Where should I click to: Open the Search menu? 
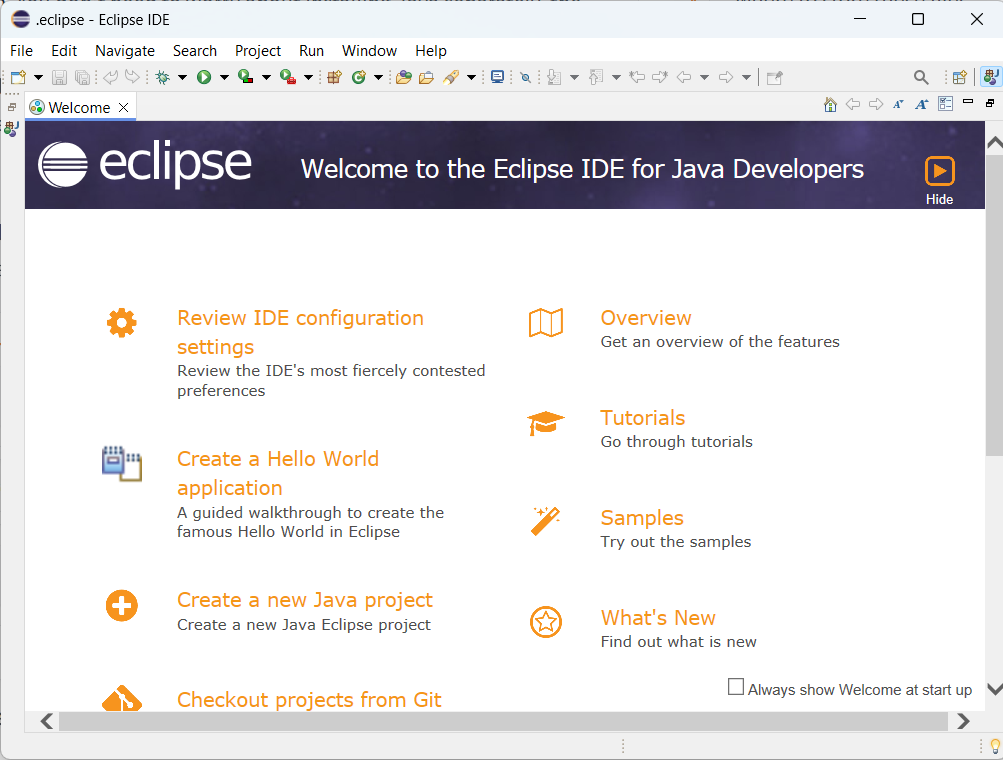[x=194, y=51]
